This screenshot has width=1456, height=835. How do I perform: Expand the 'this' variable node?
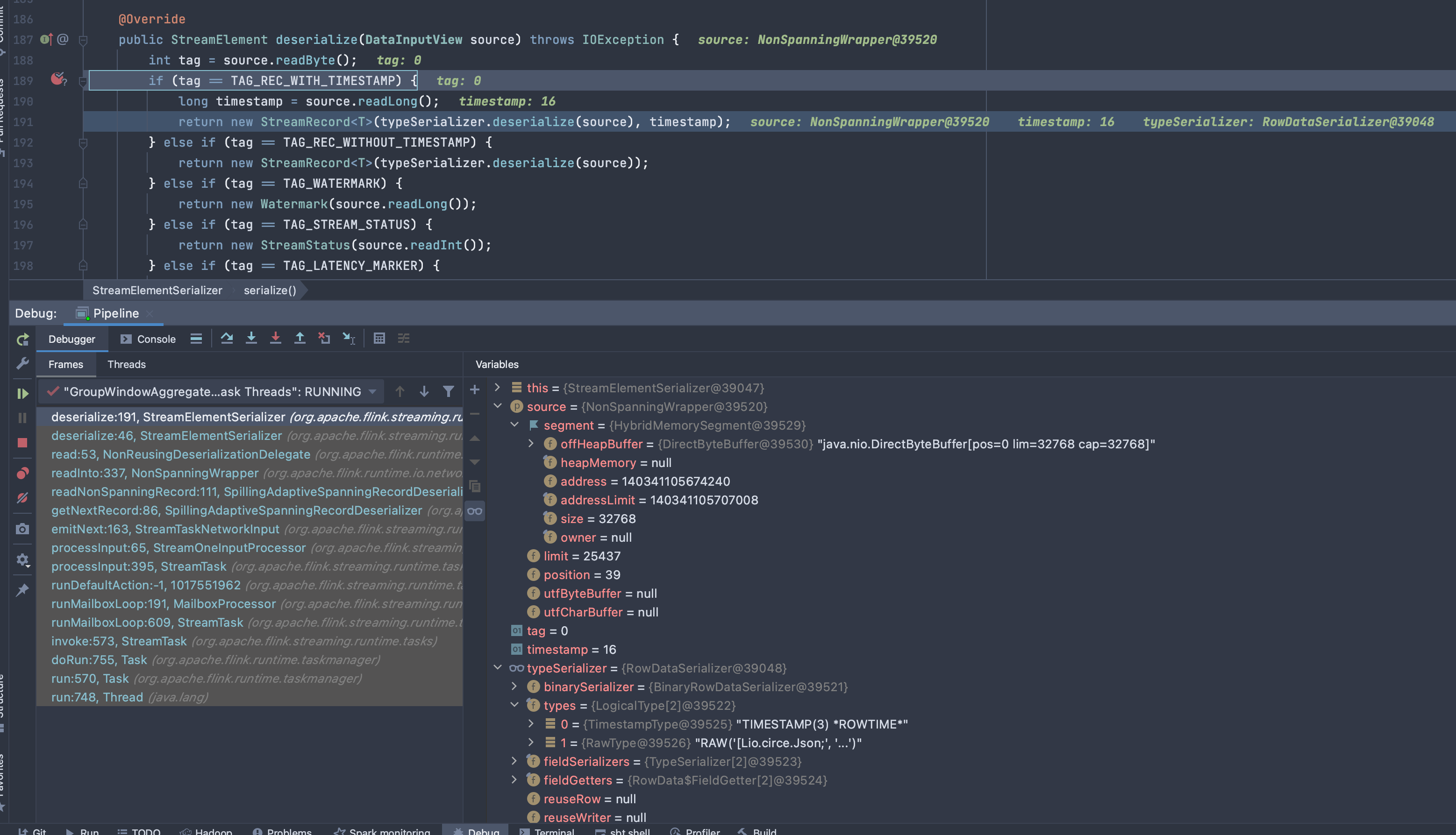tap(497, 388)
